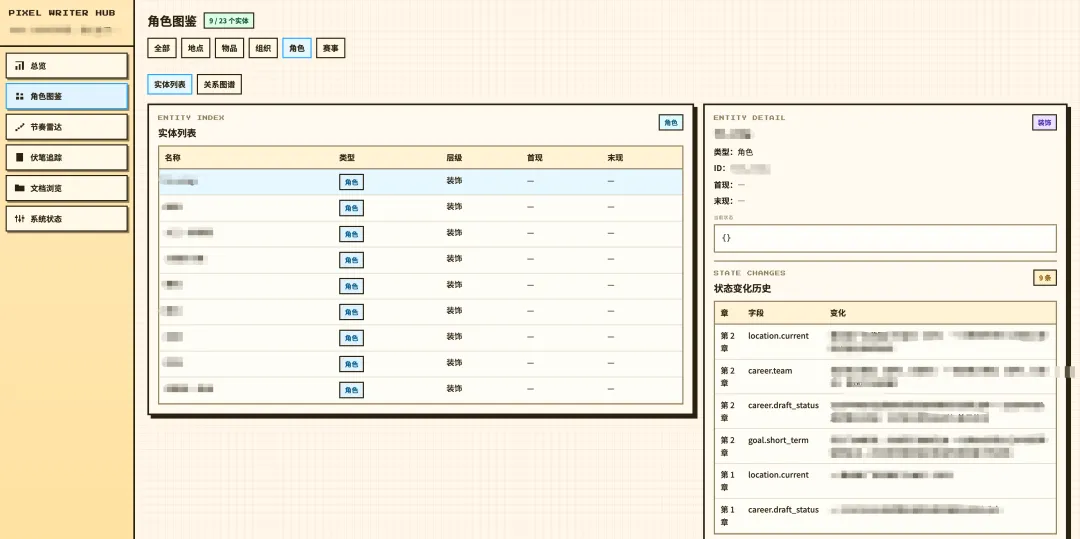
Task: Open the 文档浏览 sidebar page
Action: point(67,188)
